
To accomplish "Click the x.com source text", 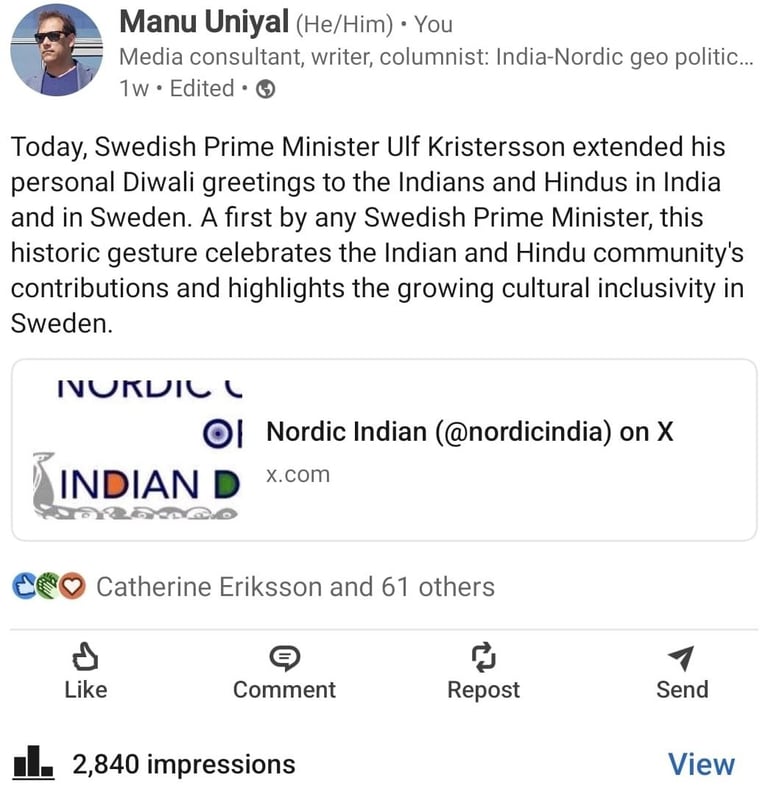I will 297,474.
